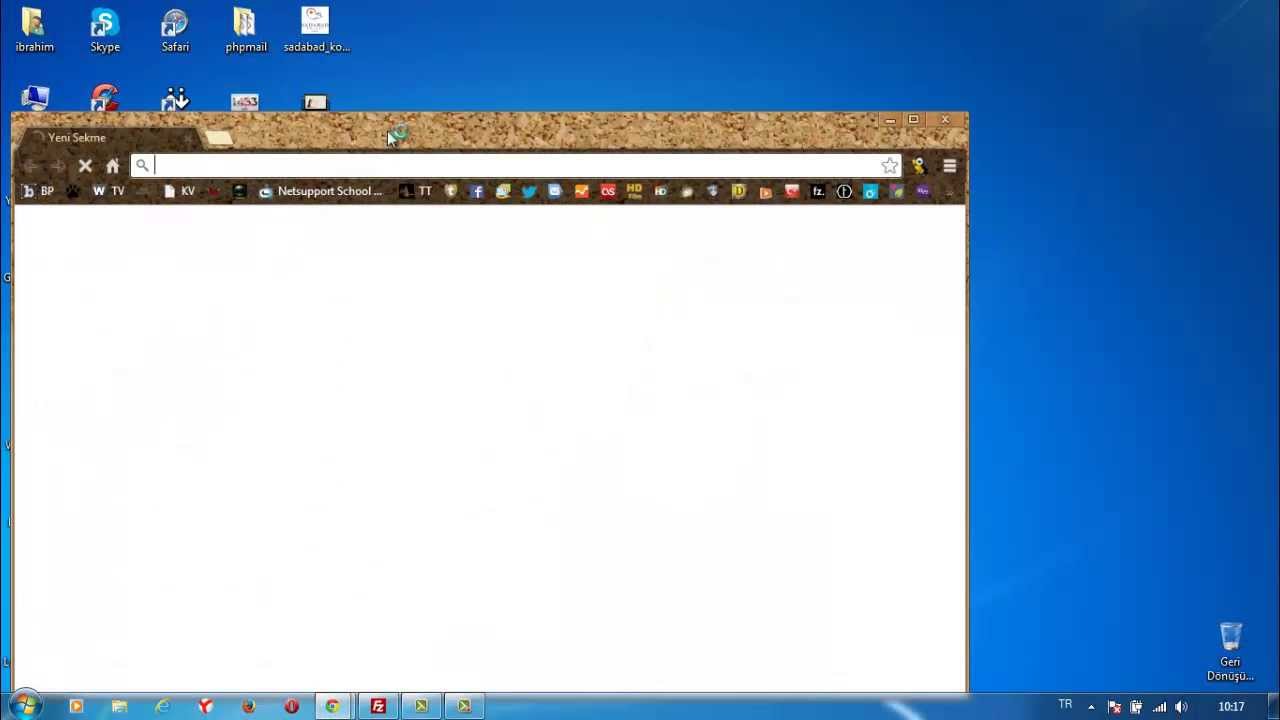Open the Twitter bird bookmark

[x=529, y=191]
